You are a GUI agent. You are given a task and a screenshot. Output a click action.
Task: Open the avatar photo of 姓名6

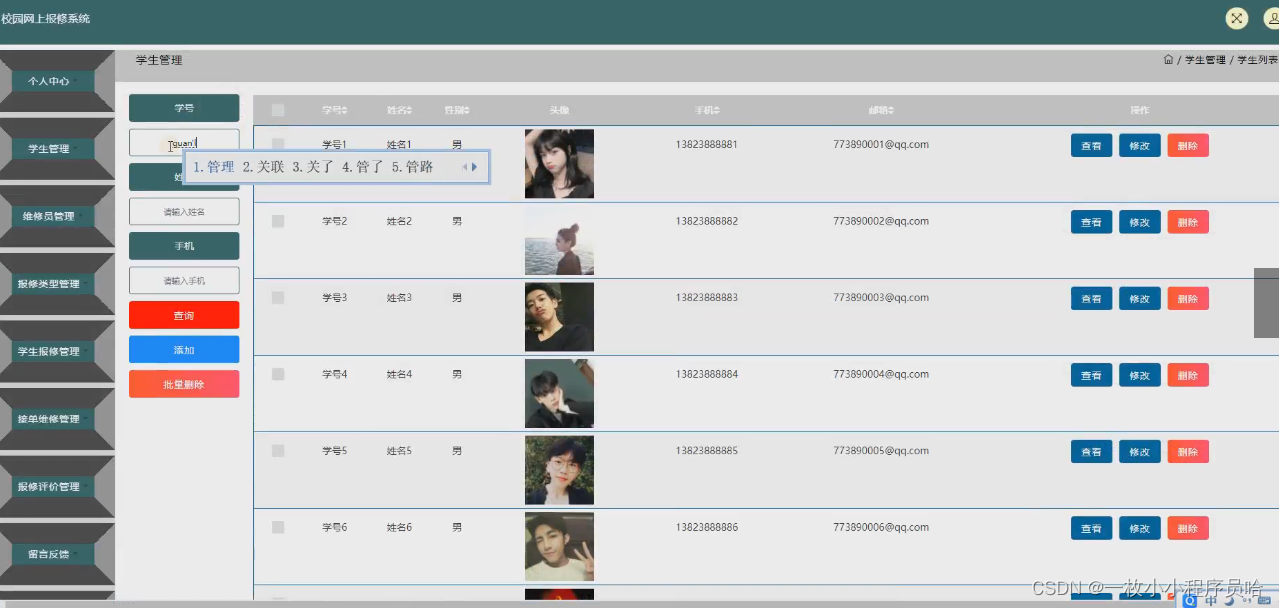click(559, 547)
